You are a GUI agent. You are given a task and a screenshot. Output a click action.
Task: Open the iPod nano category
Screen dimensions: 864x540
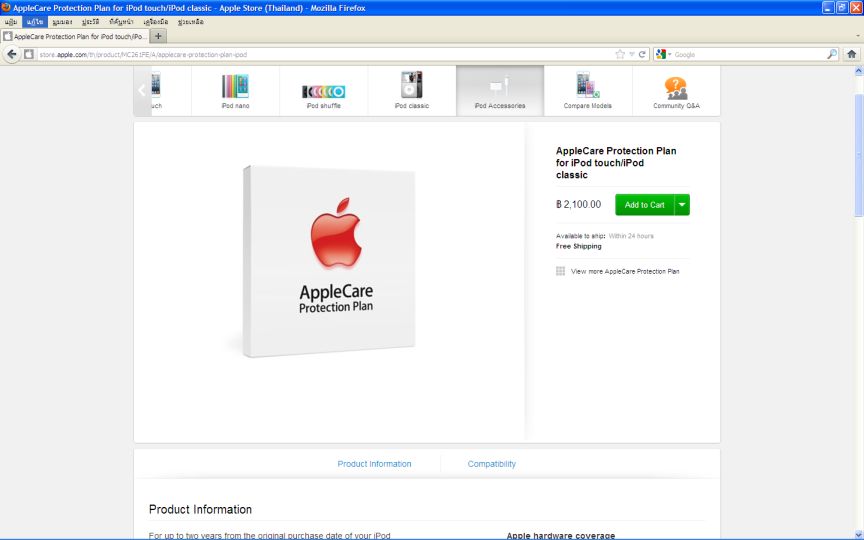[235, 90]
